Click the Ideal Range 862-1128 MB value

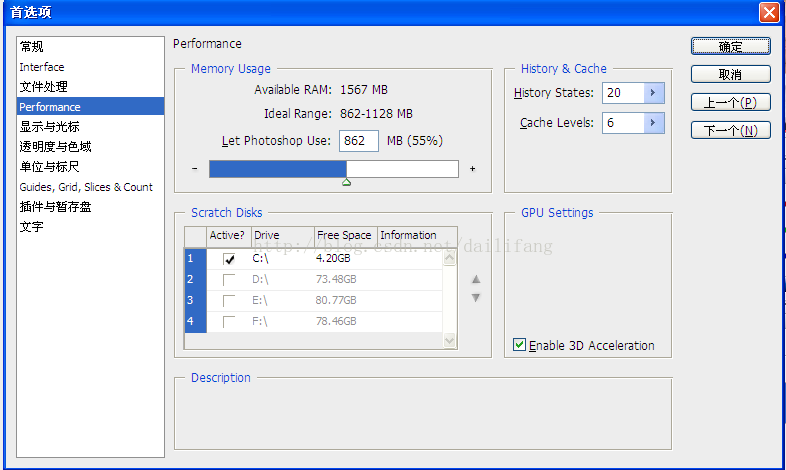(x=376, y=114)
